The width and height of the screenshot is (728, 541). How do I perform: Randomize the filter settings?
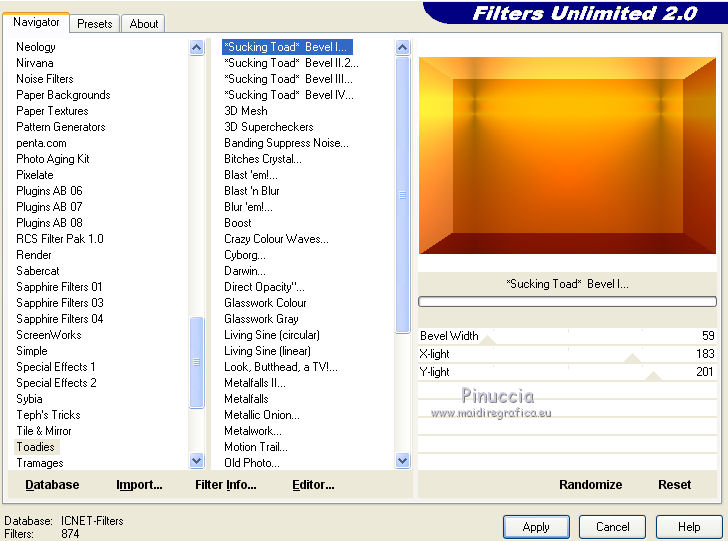point(590,485)
